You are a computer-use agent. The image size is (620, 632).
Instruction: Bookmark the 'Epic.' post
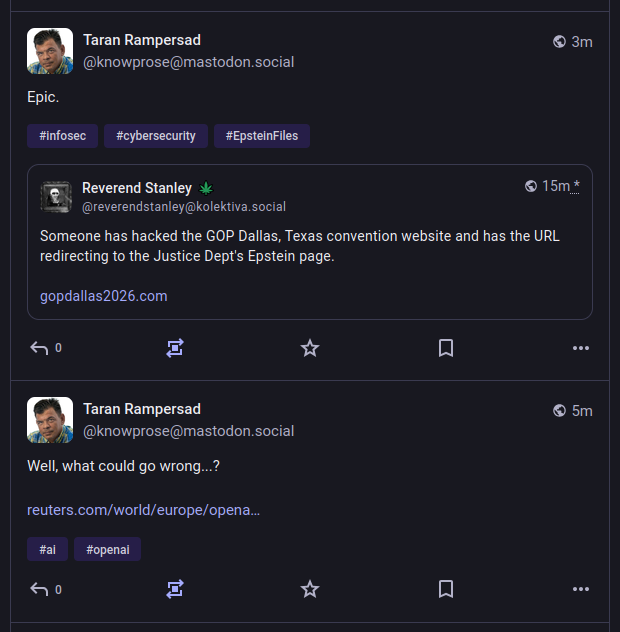pos(446,348)
